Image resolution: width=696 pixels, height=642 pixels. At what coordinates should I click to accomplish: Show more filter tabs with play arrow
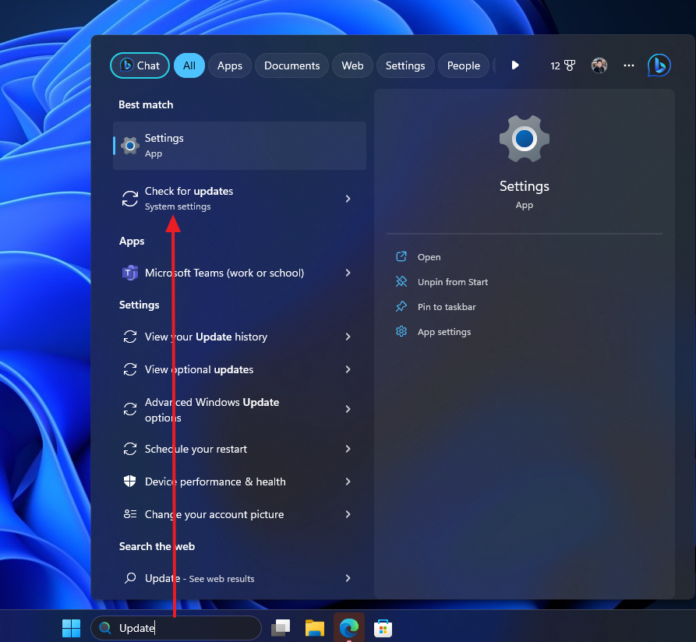515,66
